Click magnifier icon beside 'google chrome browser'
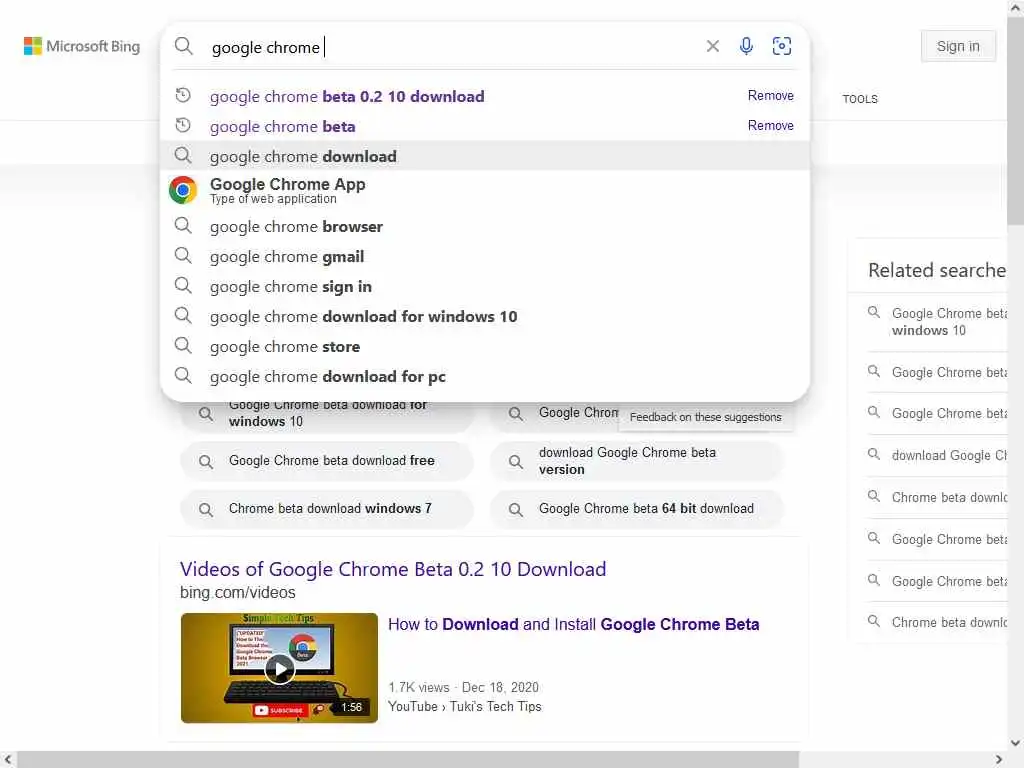Viewport: 1024px width, 768px height. 184,226
